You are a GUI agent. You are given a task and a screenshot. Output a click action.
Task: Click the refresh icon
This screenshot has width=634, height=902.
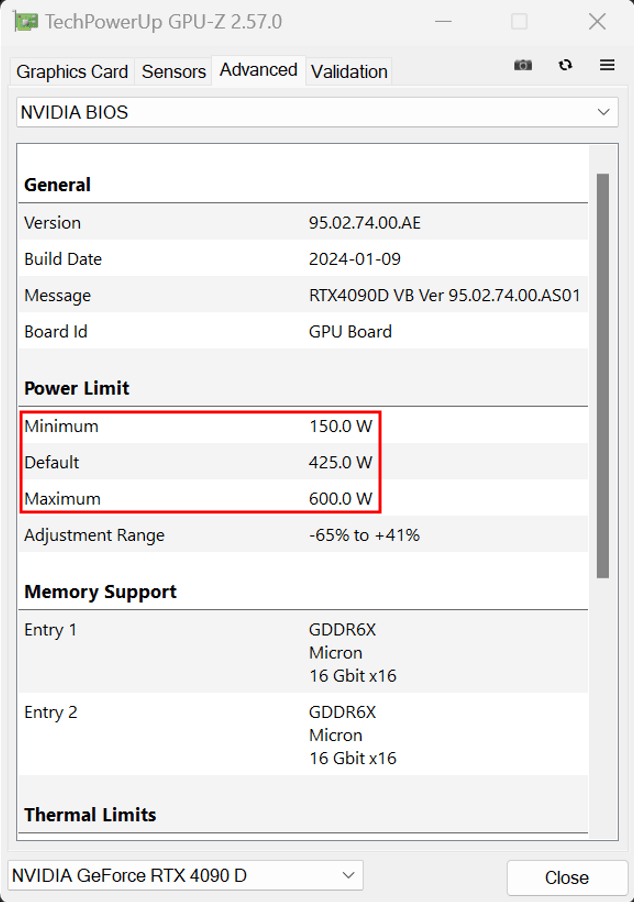click(x=566, y=65)
